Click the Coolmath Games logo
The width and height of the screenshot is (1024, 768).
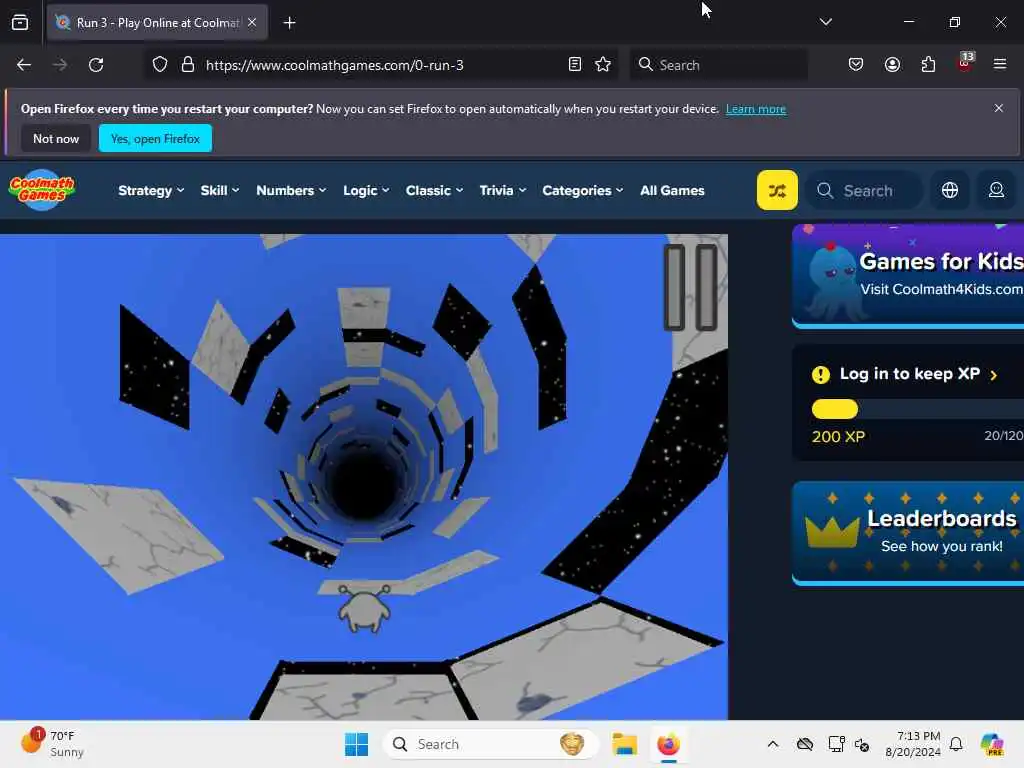pos(42,190)
